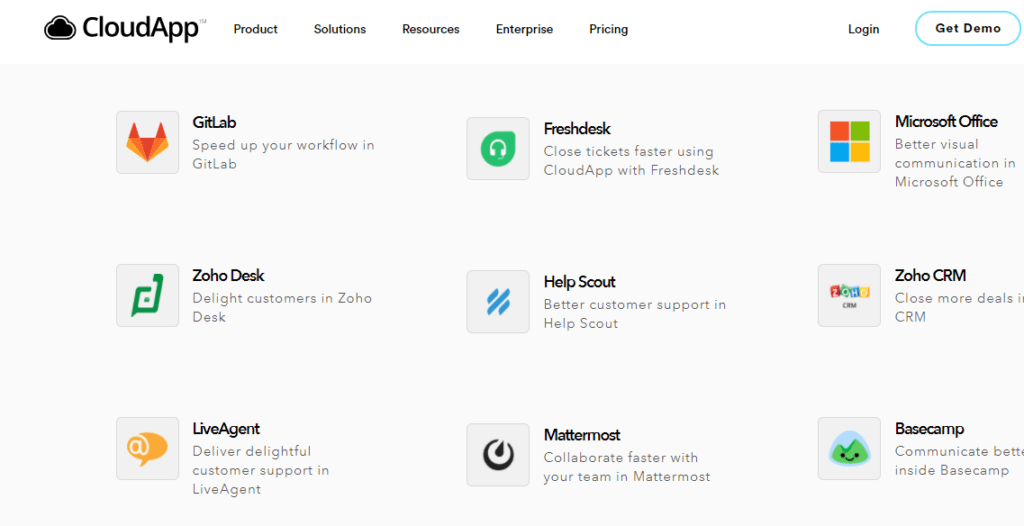This screenshot has width=1024, height=526.
Task: Go to the Pricing page
Action: pyautogui.click(x=609, y=29)
